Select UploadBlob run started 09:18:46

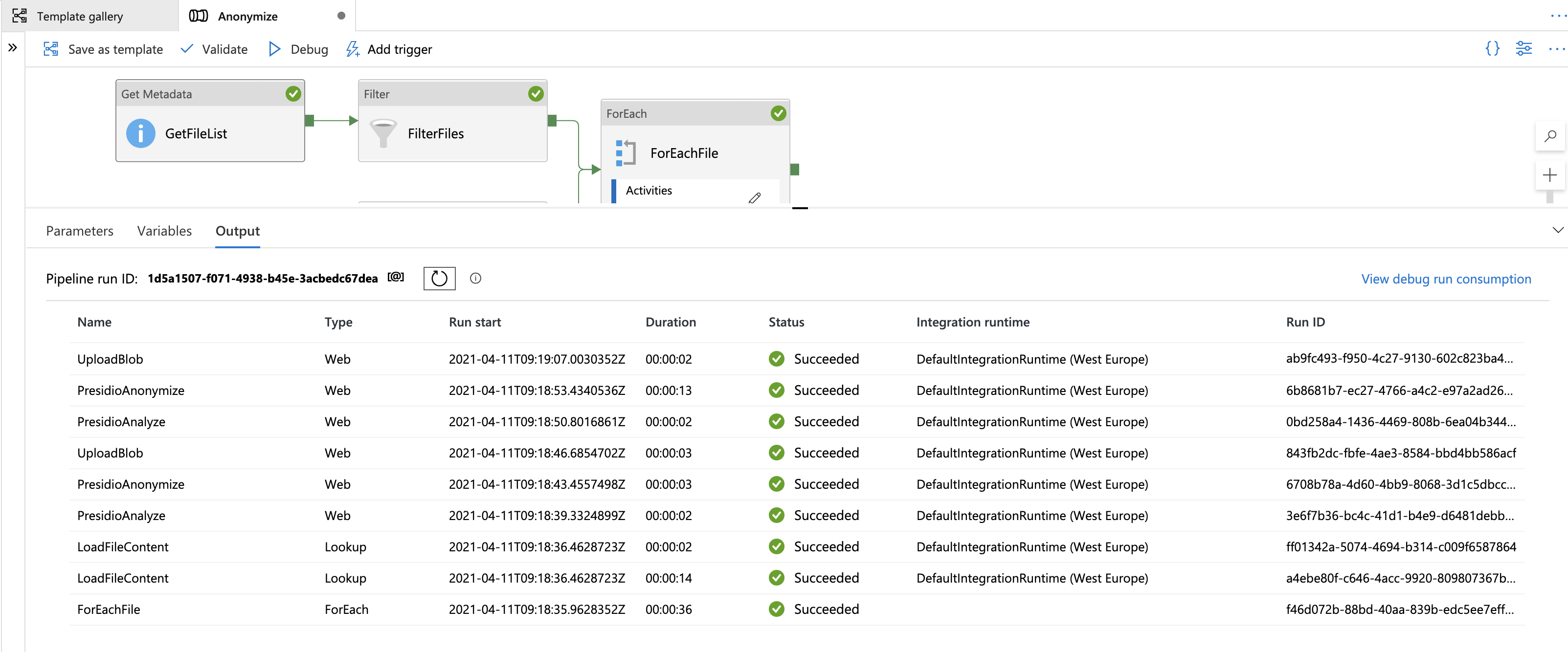click(x=797, y=453)
